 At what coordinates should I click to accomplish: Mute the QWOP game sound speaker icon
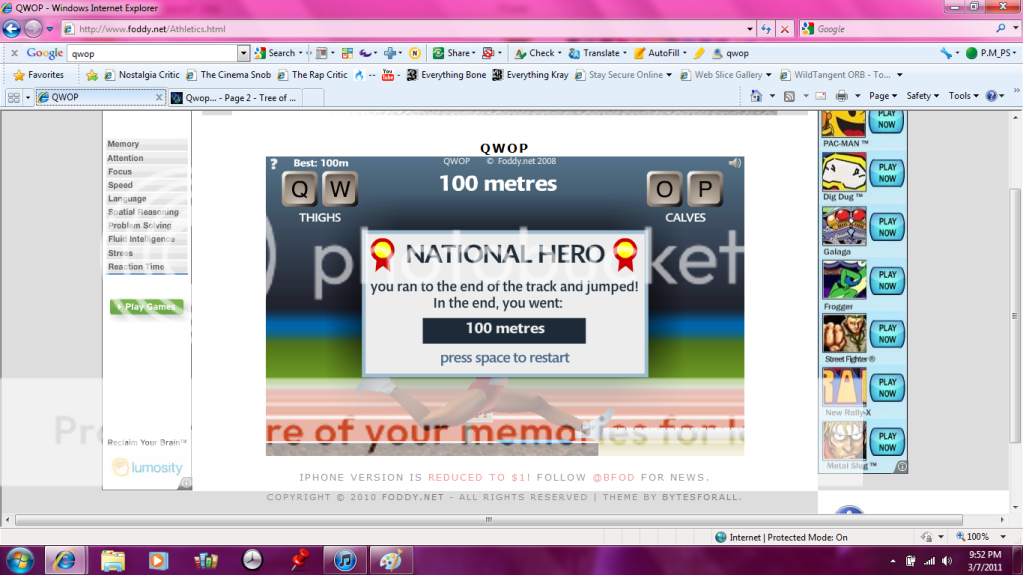click(x=735, y=163)
